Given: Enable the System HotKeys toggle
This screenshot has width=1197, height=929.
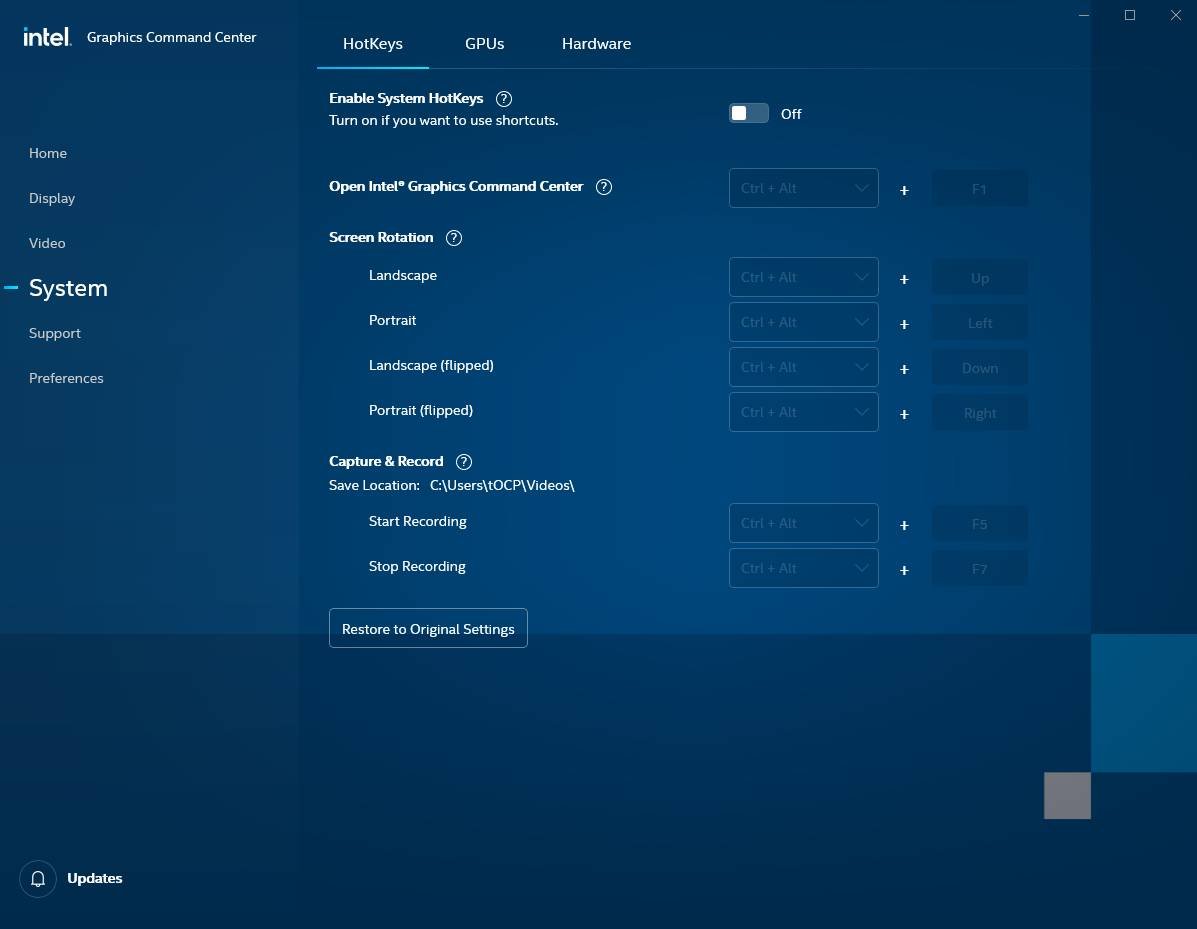Looking at the screenshot, I should 748,114.
